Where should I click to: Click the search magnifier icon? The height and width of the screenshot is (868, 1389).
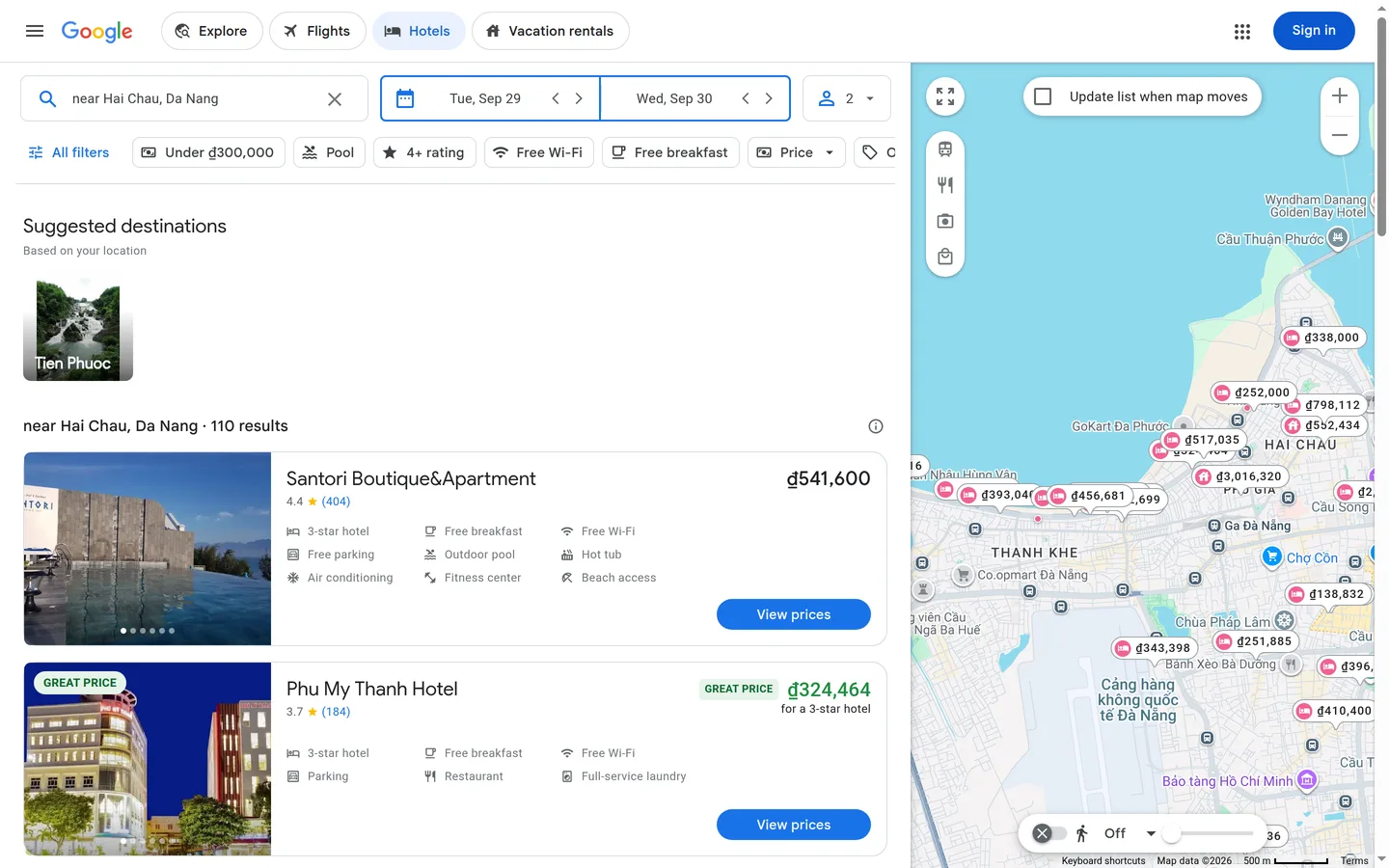tap(47, 98)
